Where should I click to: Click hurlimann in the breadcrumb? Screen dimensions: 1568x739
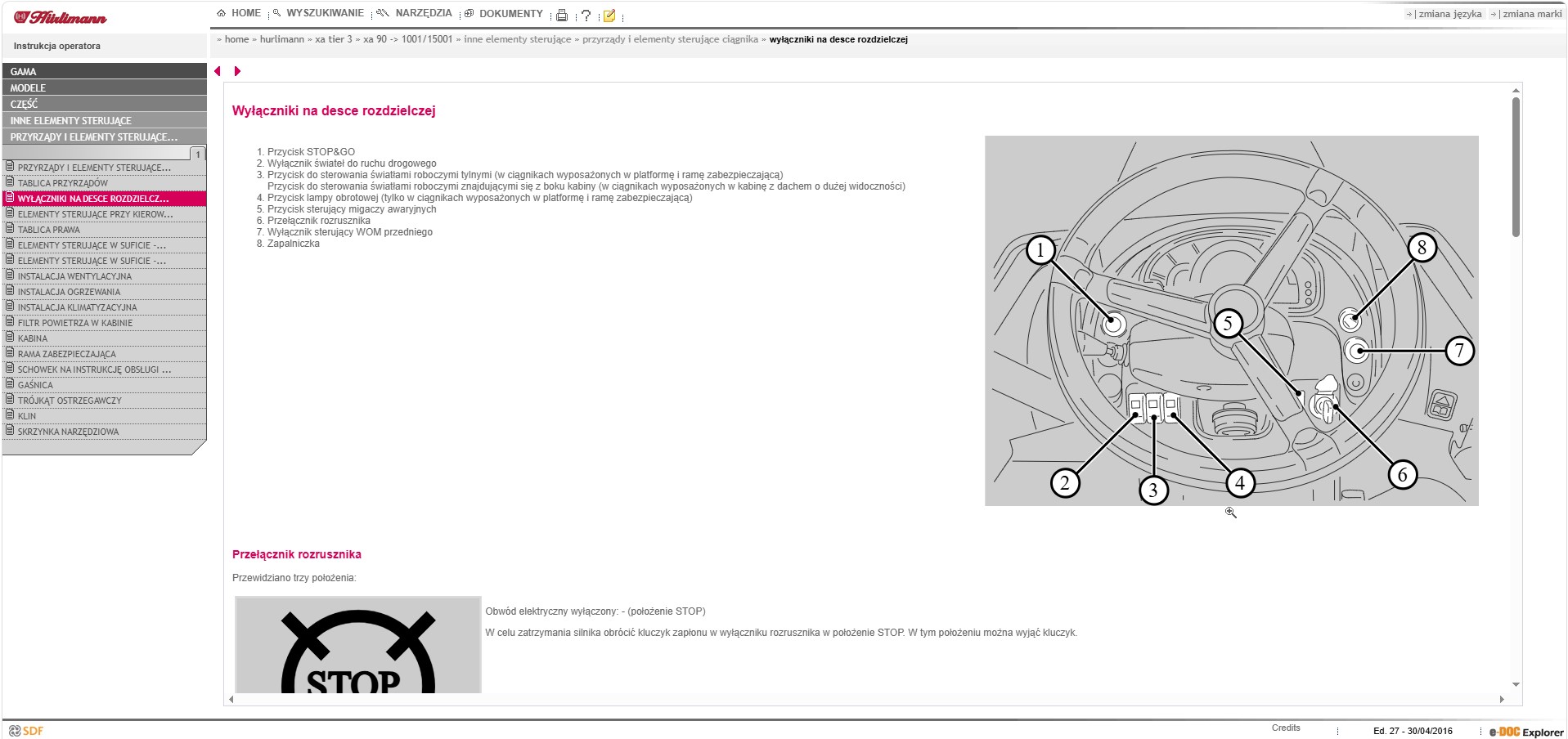(x=282, y=39)
